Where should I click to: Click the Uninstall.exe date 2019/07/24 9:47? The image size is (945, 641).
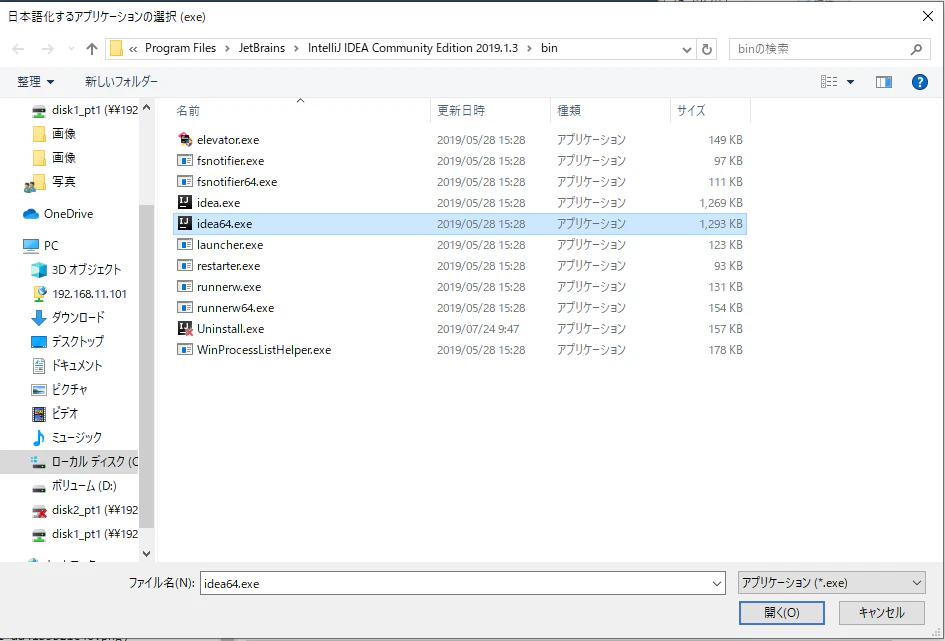(478, 329)
